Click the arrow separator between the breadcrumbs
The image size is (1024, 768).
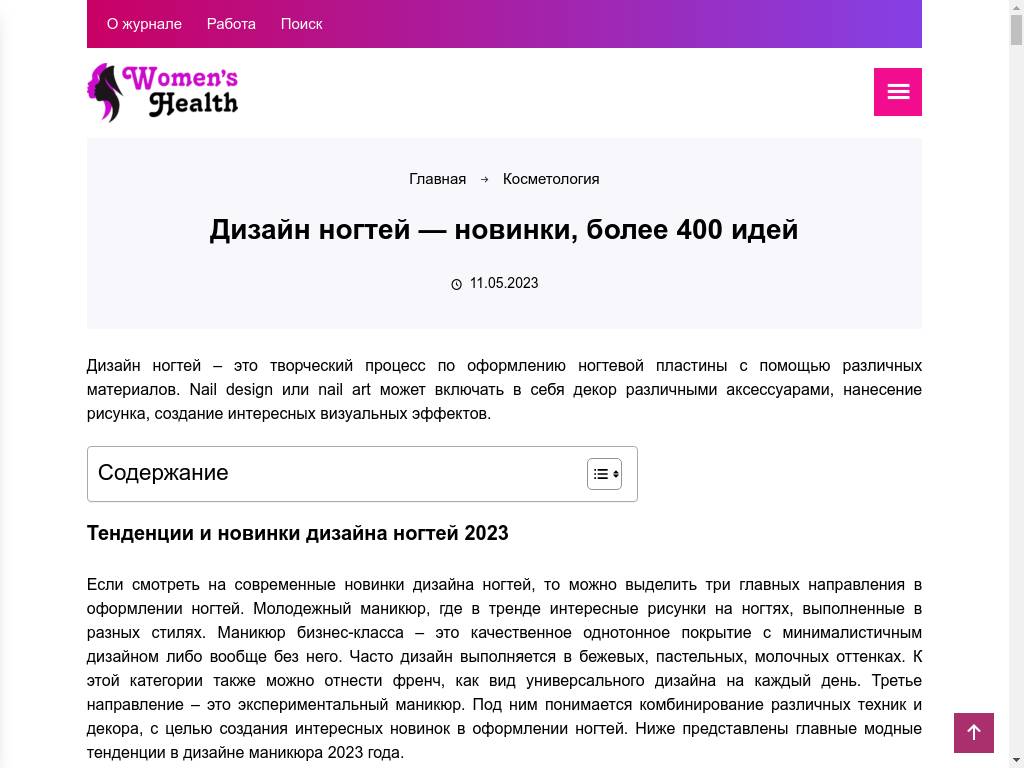(484, 179)
